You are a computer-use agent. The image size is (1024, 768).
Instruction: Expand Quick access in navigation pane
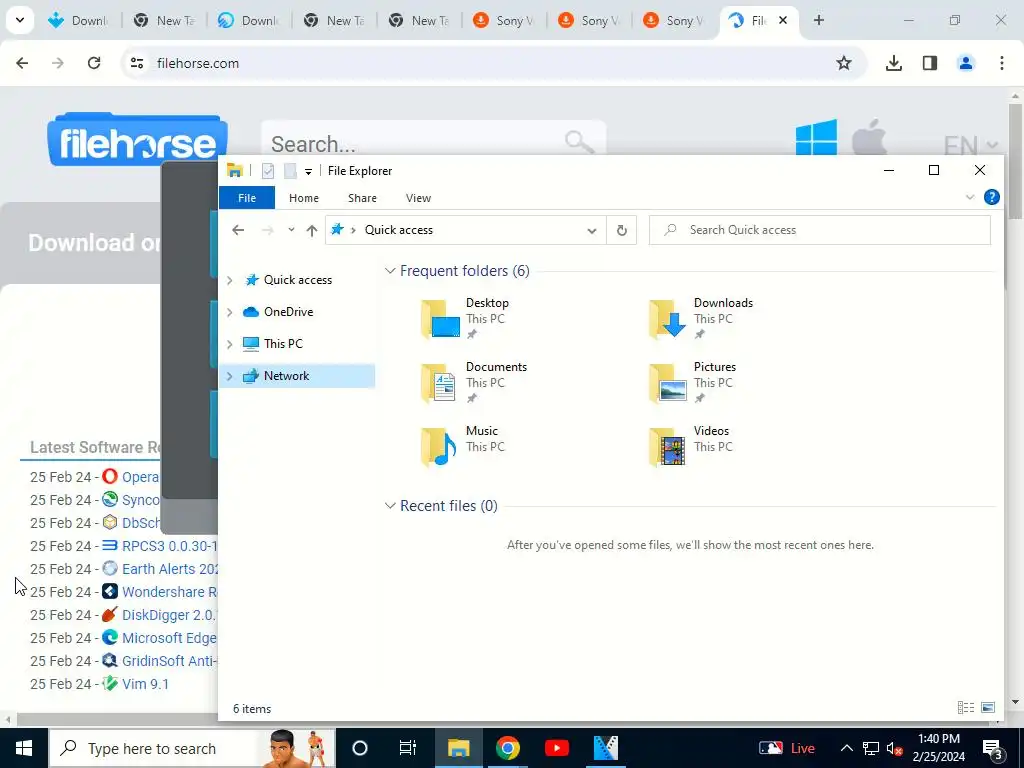click(x=229, y=280)
